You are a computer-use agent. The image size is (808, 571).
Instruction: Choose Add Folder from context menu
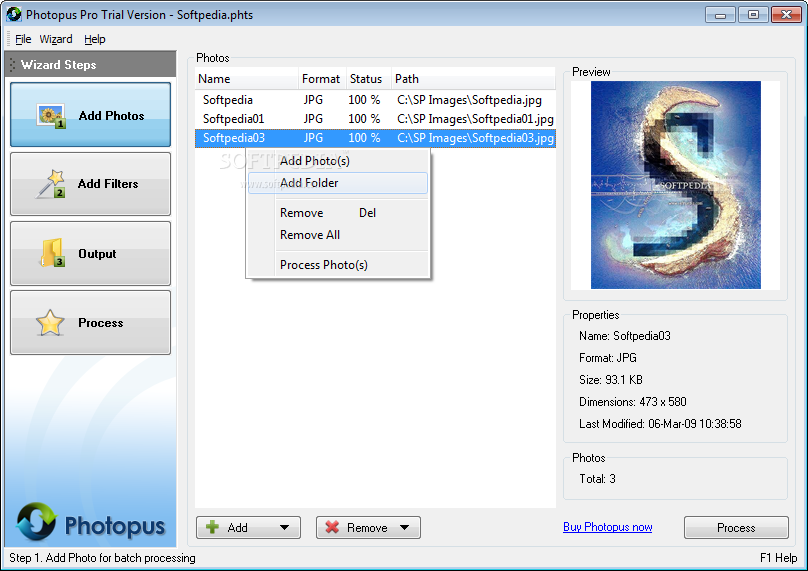tap(338, 183)
